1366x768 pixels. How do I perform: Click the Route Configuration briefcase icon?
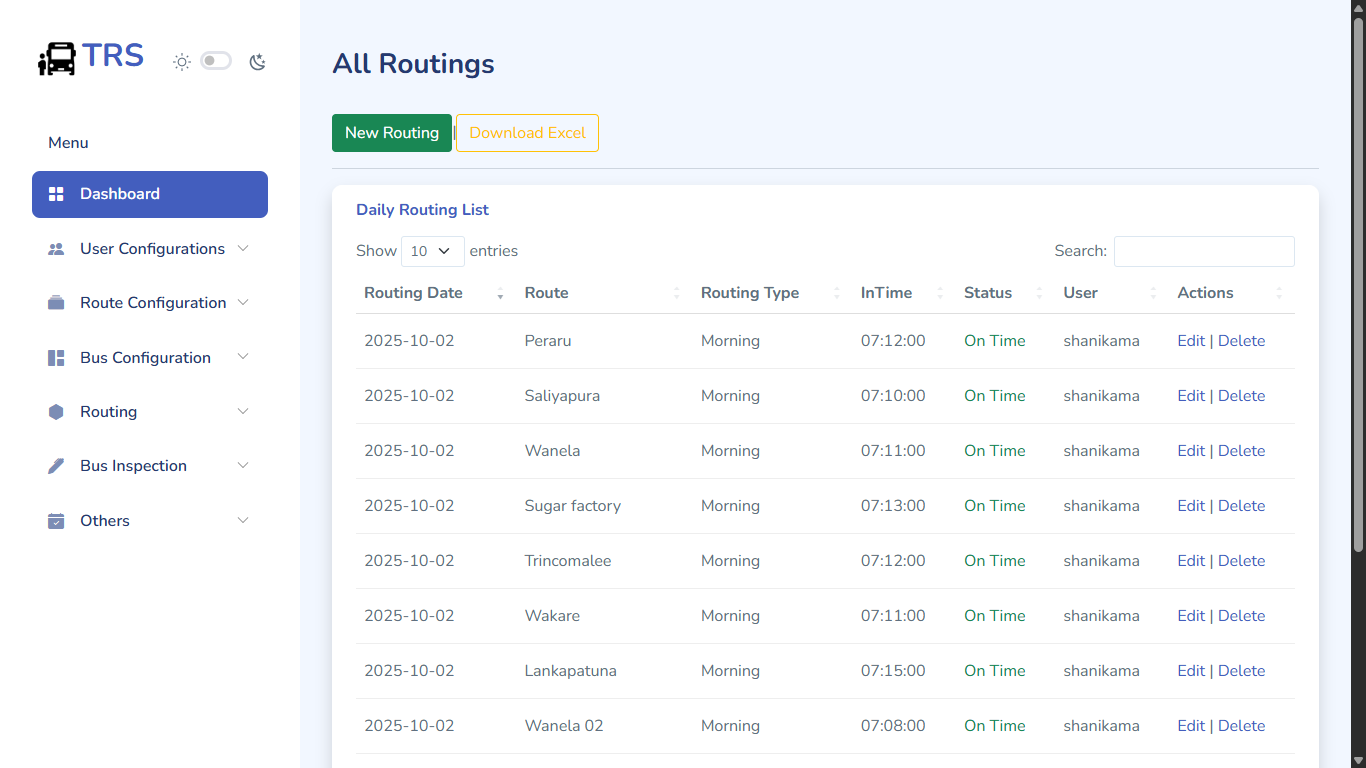(56, 303)
